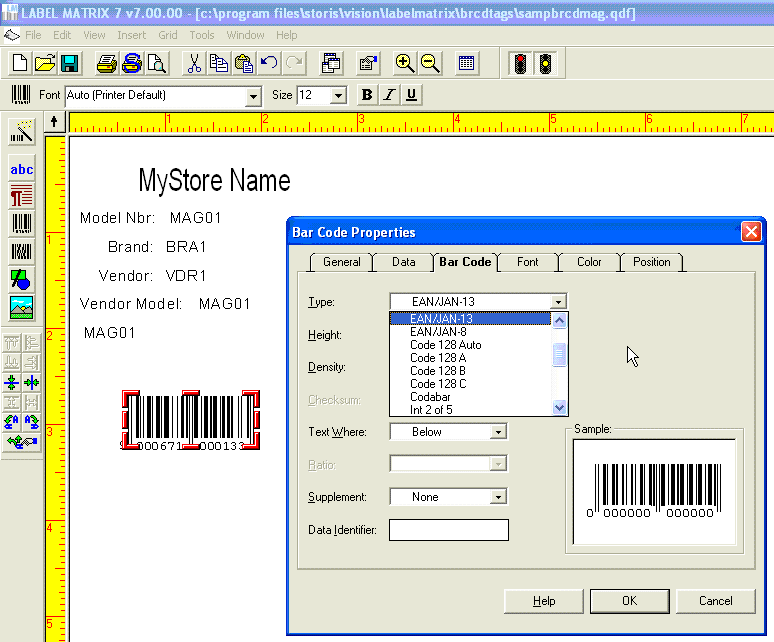The height and width of the screenshot is (642, 774).
Task: Toggle Bold formatting button
Action: coord(367,95)
